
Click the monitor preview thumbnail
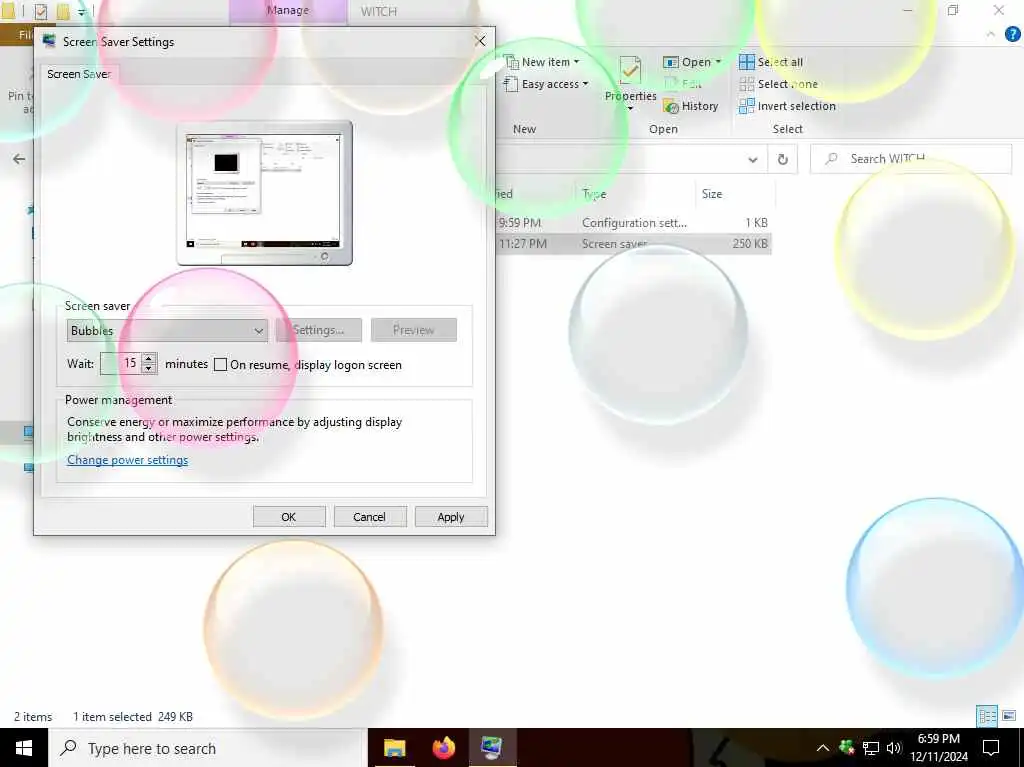[x=264, y=193]
